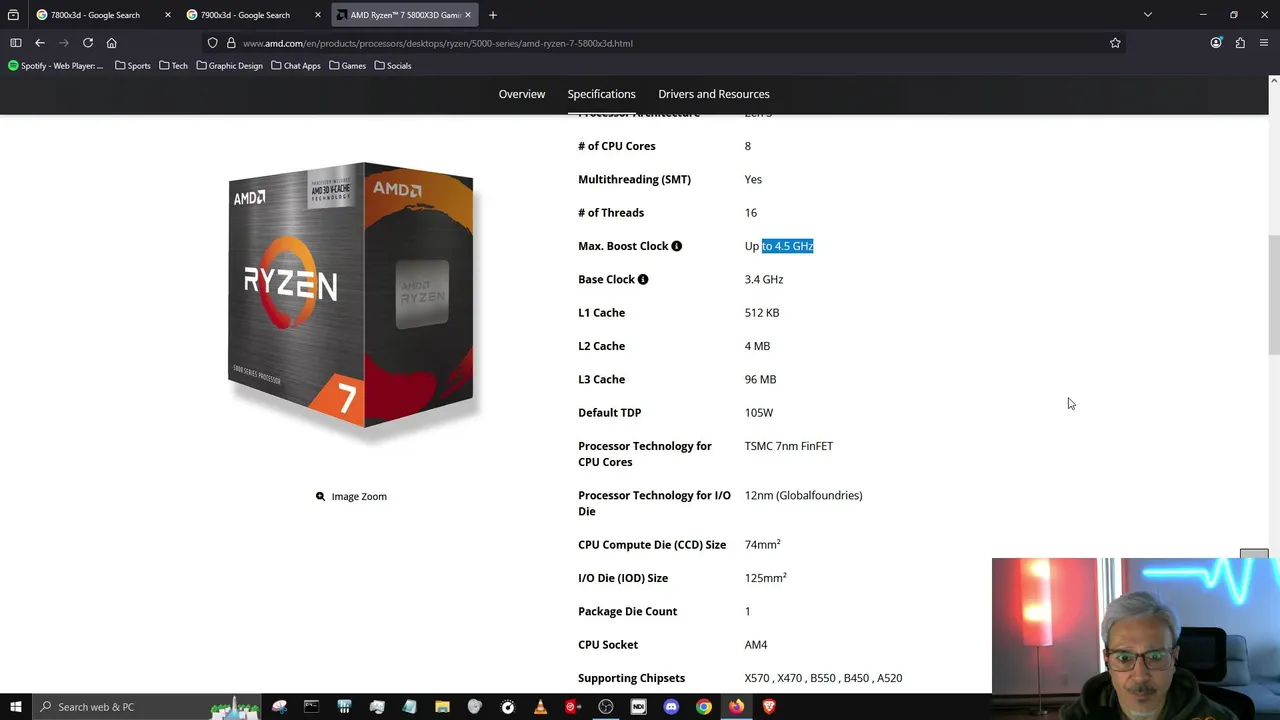Click the 'Multithreading (SMT)' label

[634, 179]
